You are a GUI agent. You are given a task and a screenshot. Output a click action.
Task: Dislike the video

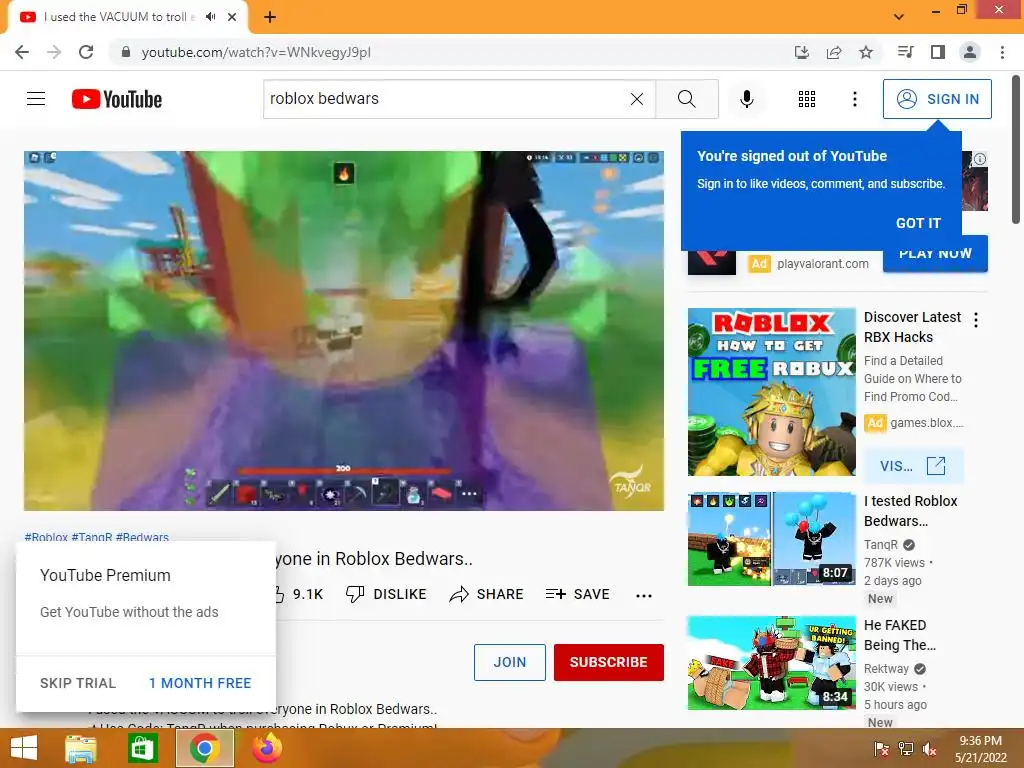[386, 594]
